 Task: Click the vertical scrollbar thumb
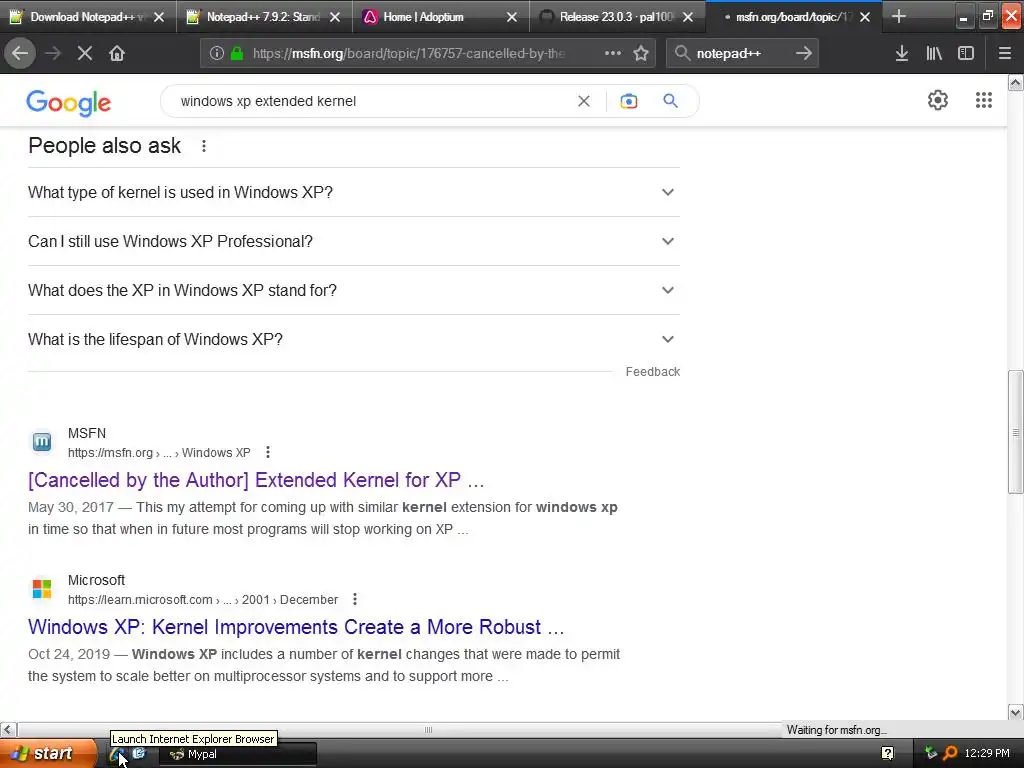pyautogui.click(x=1016, y=432)
